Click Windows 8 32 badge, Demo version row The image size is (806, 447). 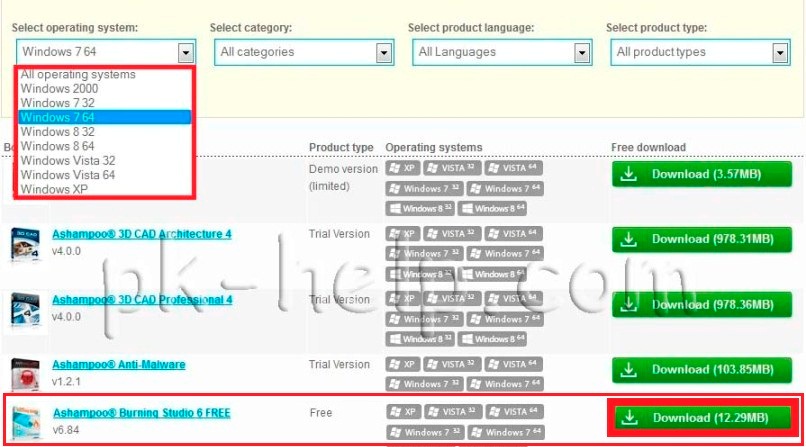(420, 209)
